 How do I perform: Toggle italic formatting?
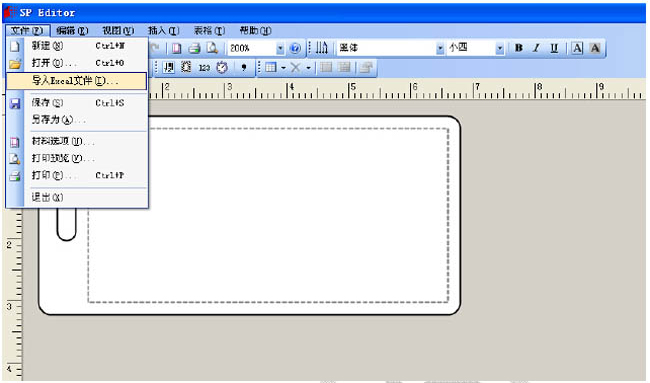point(536,48)
